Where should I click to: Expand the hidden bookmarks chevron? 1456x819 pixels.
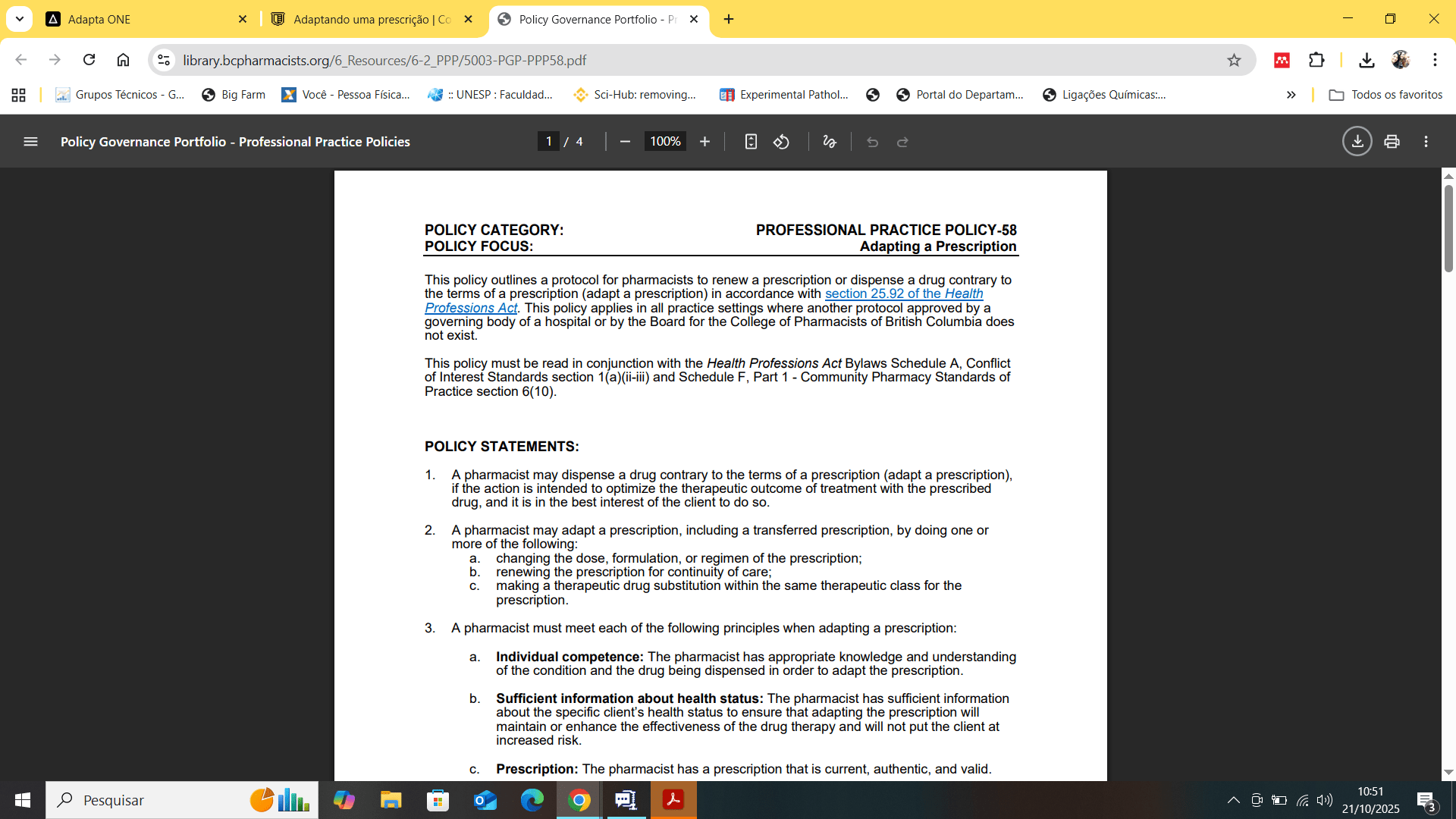[x=1291, y=95]
